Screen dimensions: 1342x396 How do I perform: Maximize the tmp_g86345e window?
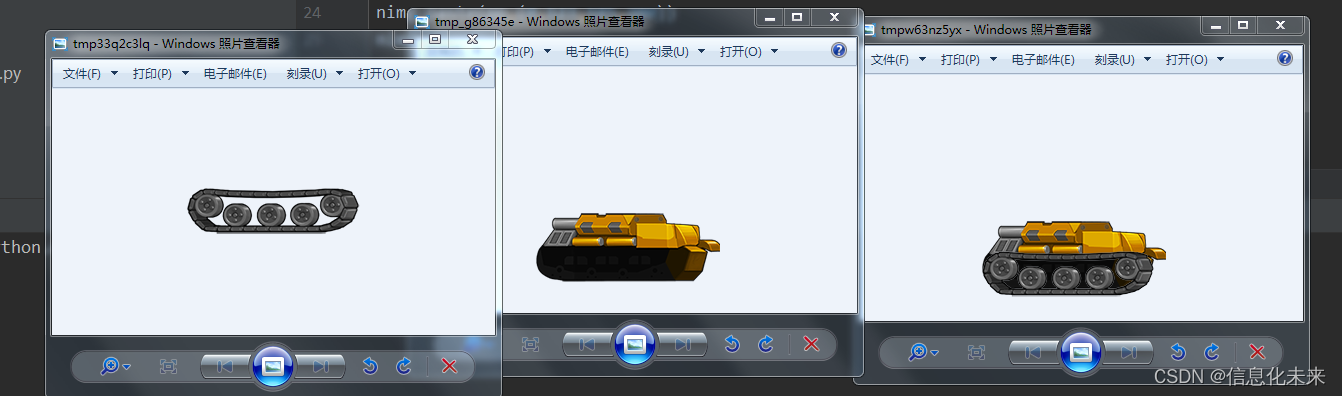(x=797, y=17)
